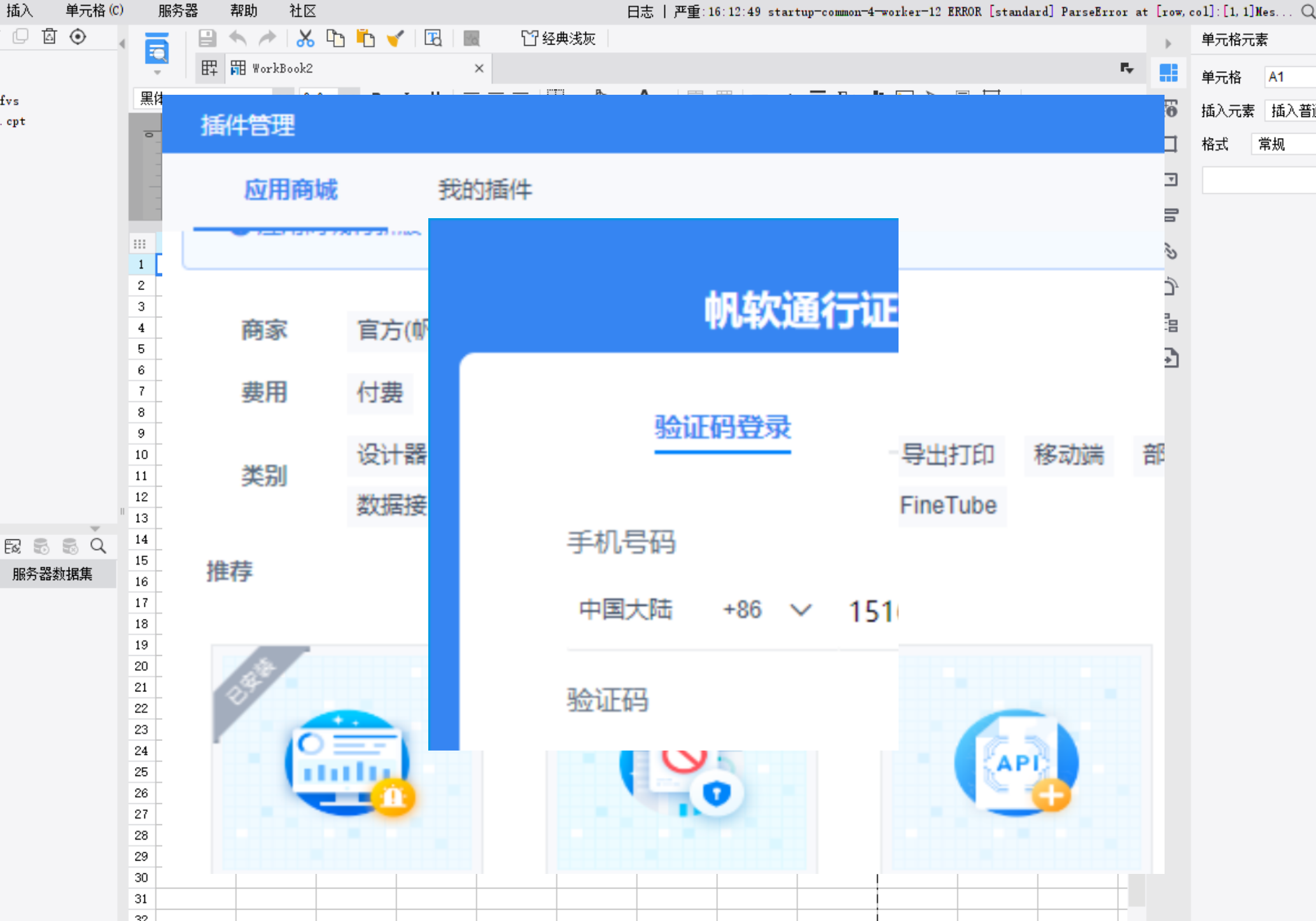Image resolution: width=1316 pixels, height=921 pixels.
Task: Collapse the dataset panel down arrow
Action: [x=95, y=529]
